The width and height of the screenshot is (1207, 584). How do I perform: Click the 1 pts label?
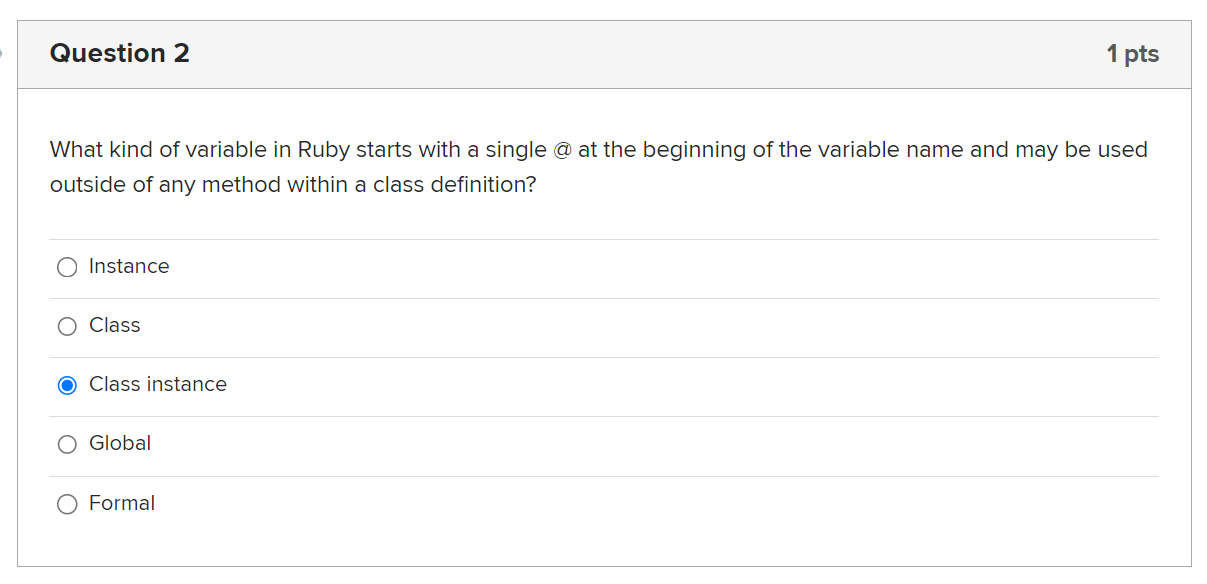(x=1134, y=54)
